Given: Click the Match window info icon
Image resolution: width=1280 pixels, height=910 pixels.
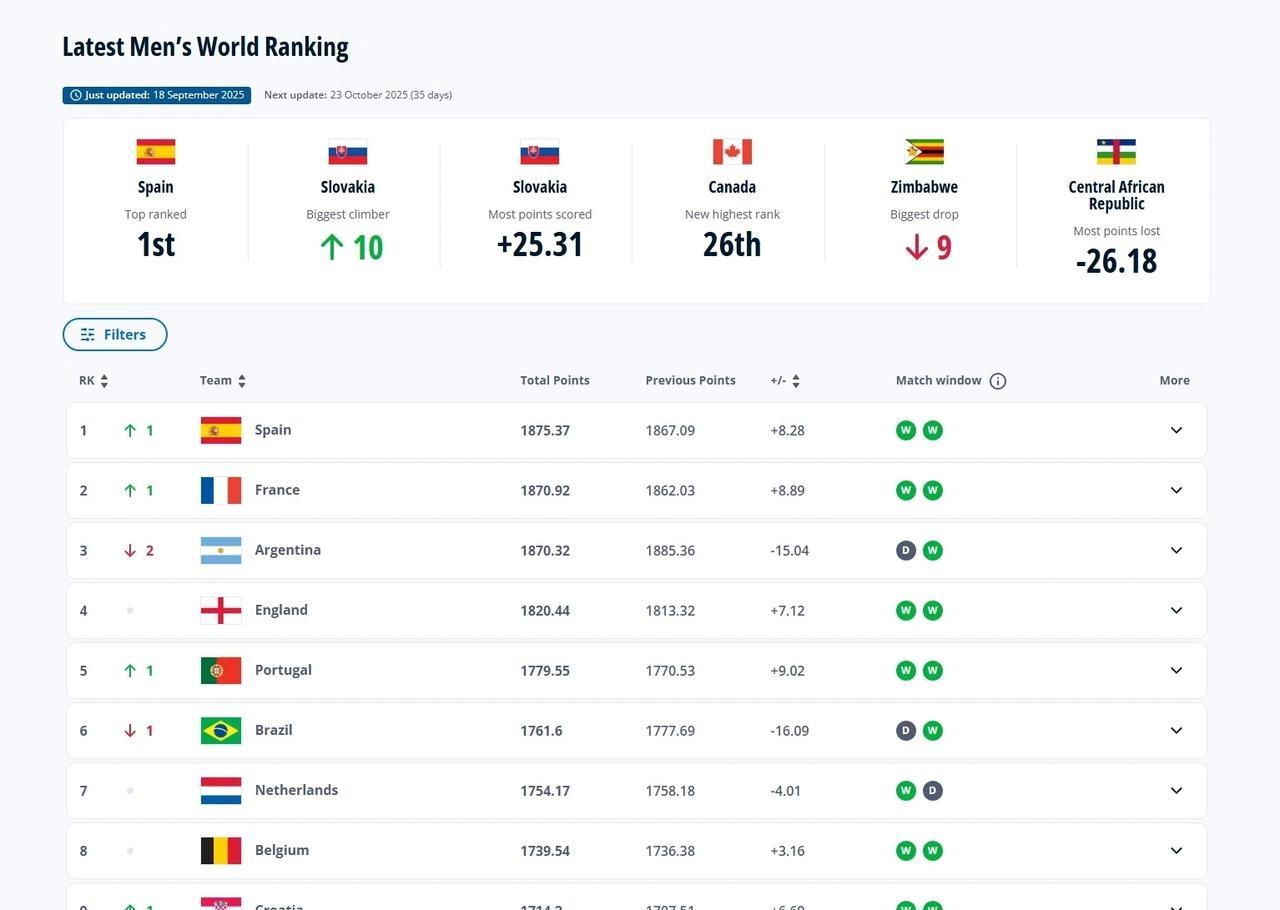Looking at the screenshot, I should (997, 381).
